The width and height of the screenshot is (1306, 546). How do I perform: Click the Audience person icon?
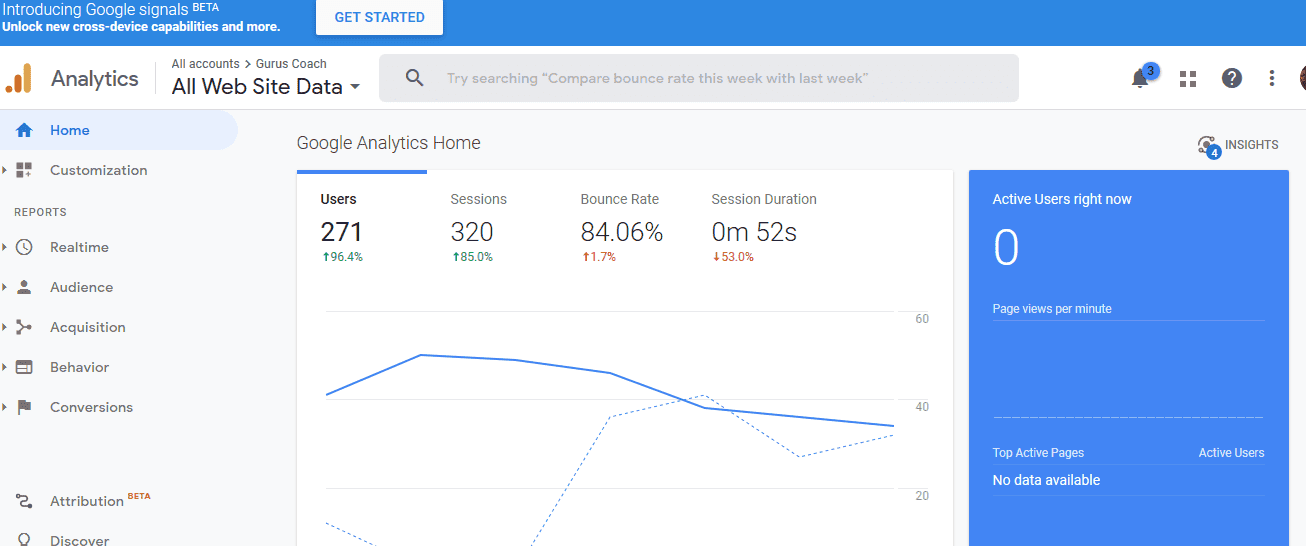24,287
